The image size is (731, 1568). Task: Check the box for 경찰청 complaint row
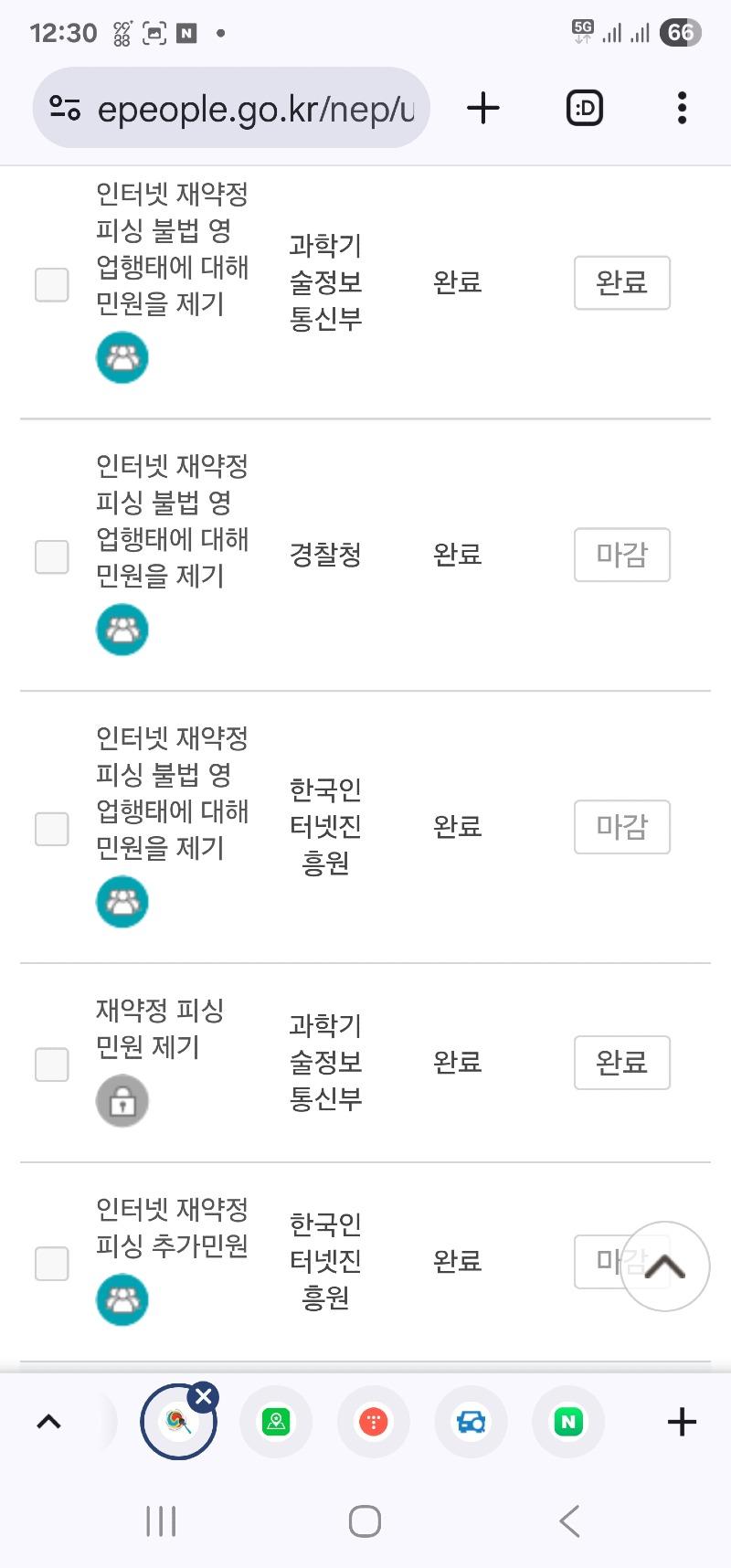[52, 556]
